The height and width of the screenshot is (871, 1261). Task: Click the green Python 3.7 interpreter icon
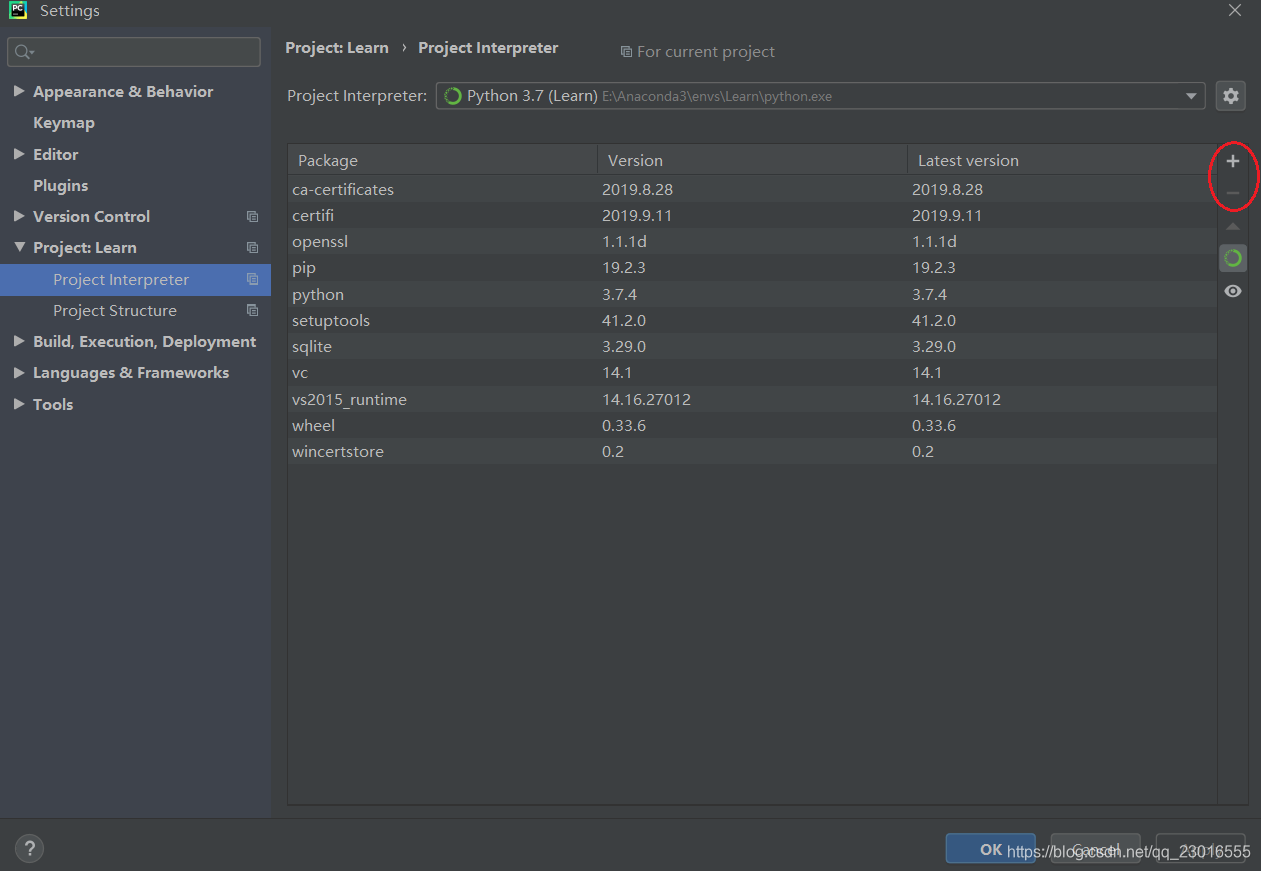pyautogui.click(x=452, y=96)
